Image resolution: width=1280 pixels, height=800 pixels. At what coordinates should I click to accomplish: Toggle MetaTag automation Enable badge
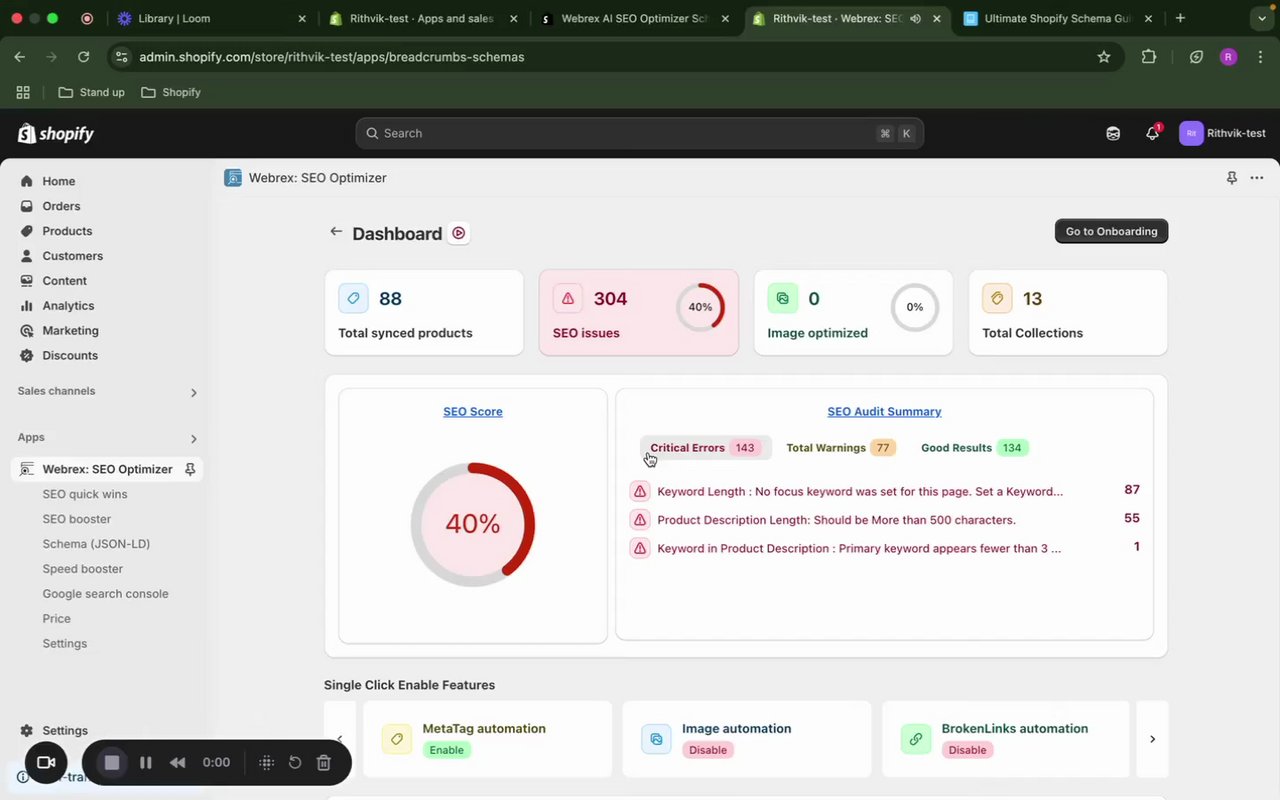click(447, 750)
